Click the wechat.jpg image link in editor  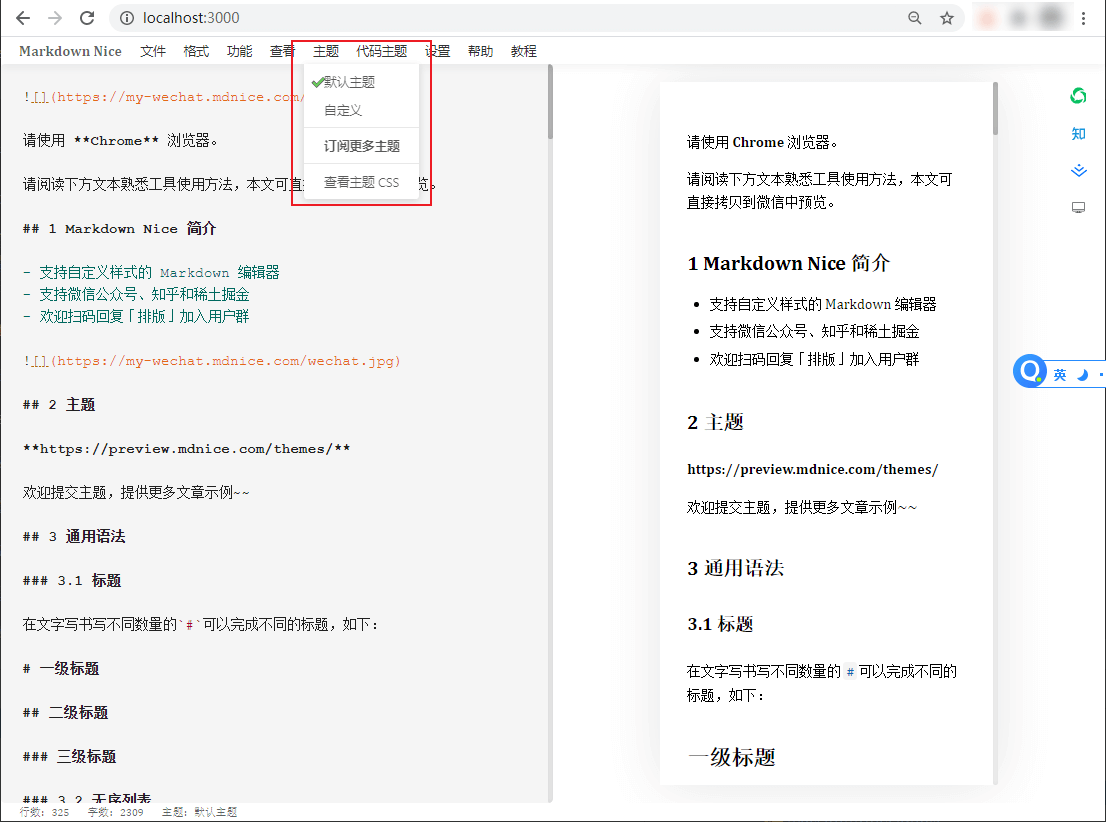click(212, 361)
